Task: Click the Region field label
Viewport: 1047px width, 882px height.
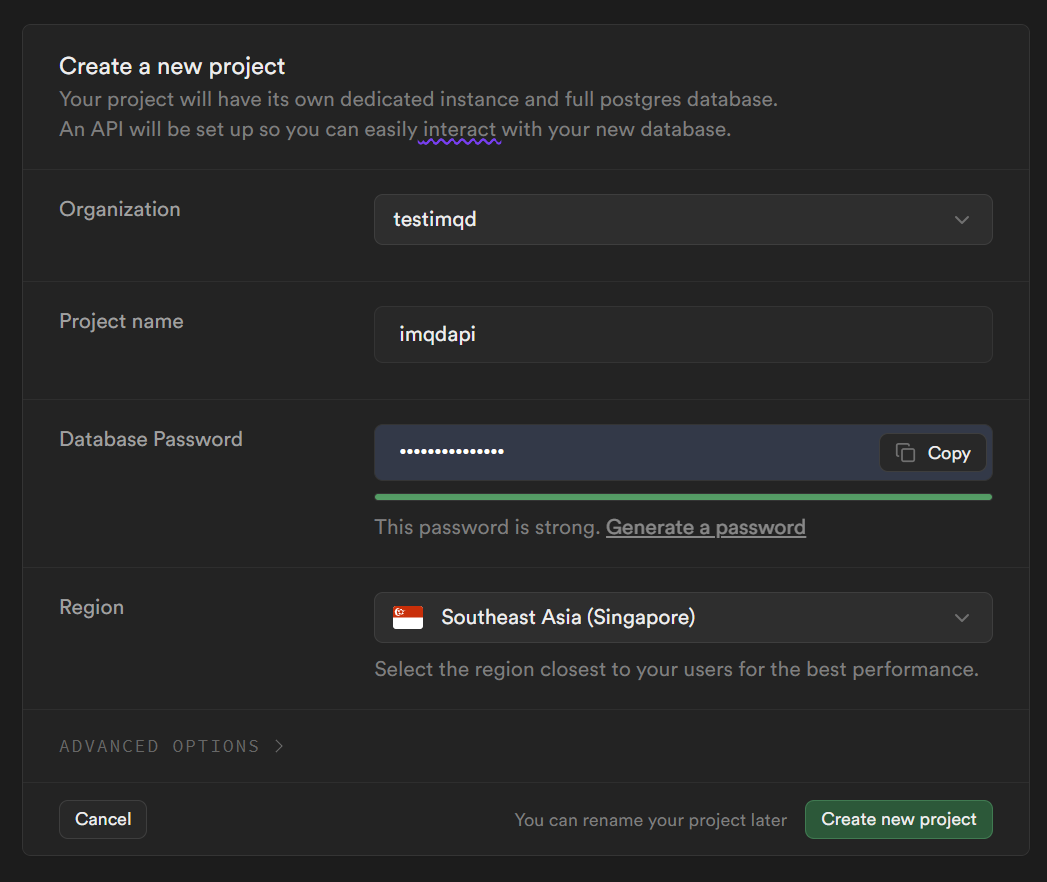Action: pyautogui.click(x=92, y=607)
